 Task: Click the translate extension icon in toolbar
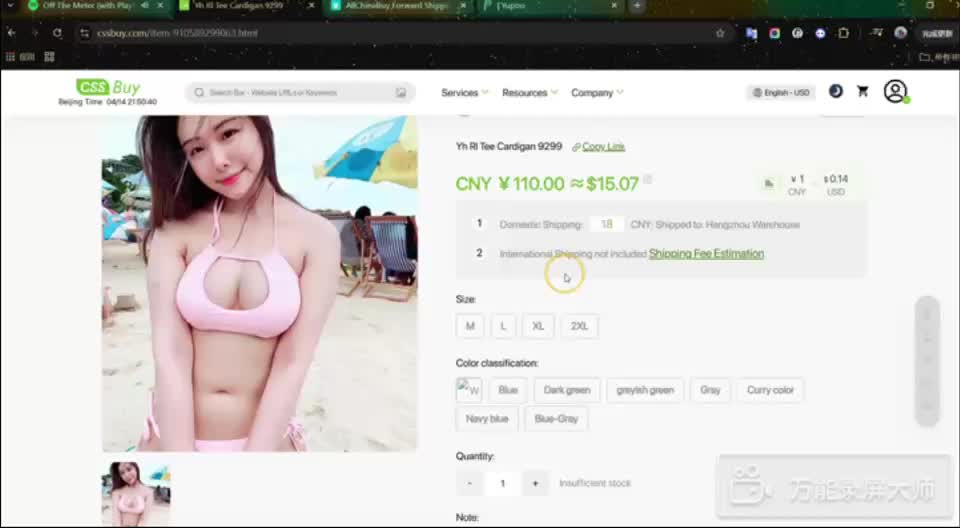click(752, 33)
